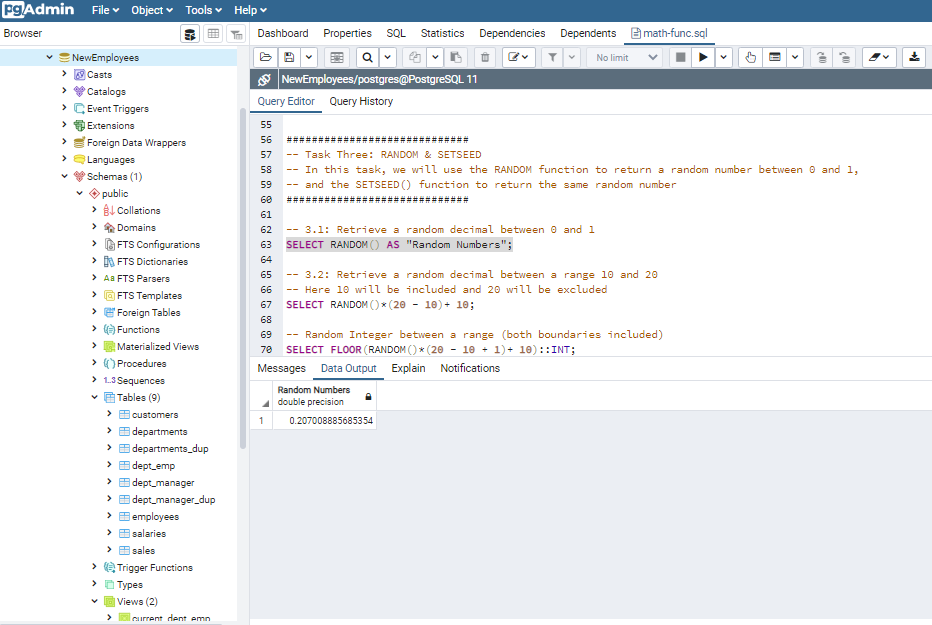Click the Save File disk icon
This screenshot has width=932, height=625.
[x=289, y=58]
